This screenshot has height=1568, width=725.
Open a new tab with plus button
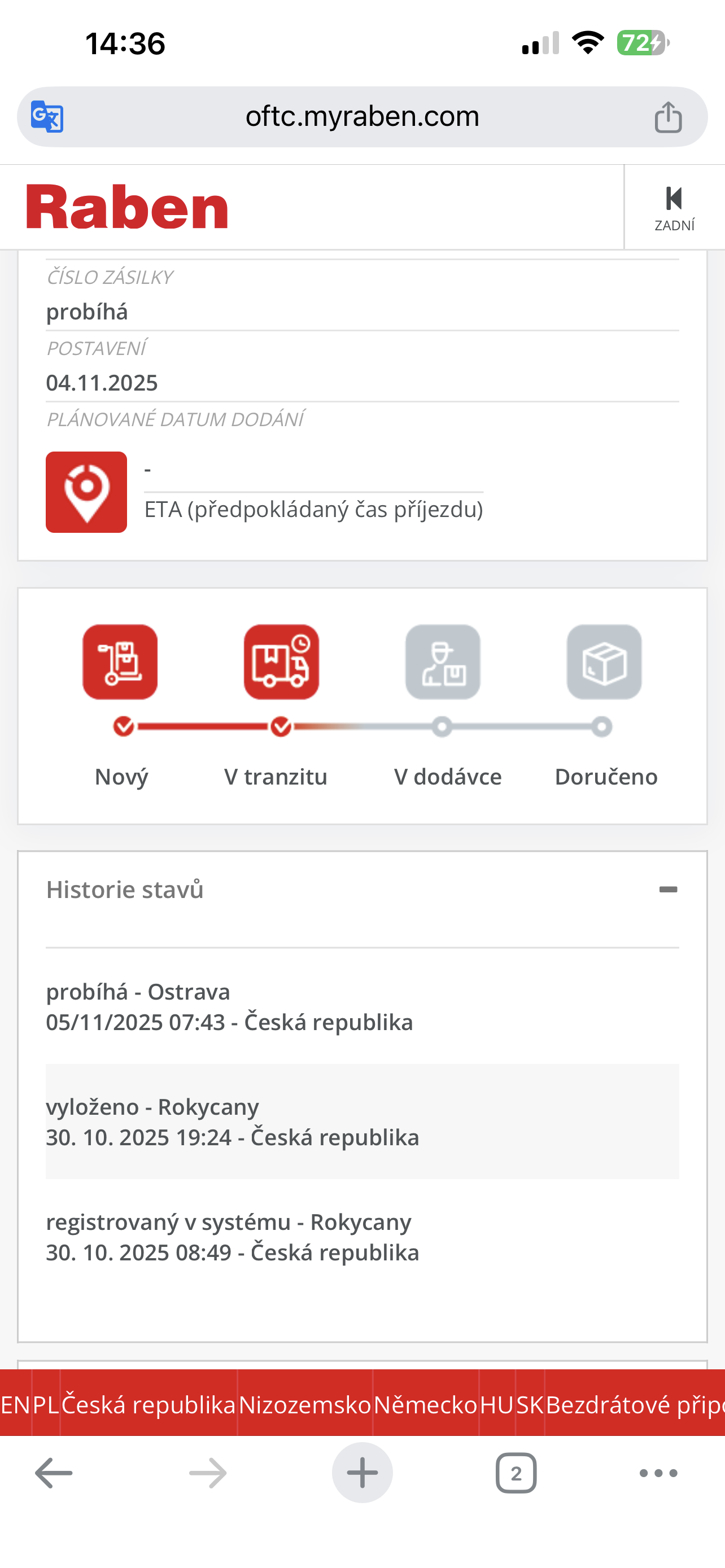(362, 1473)
